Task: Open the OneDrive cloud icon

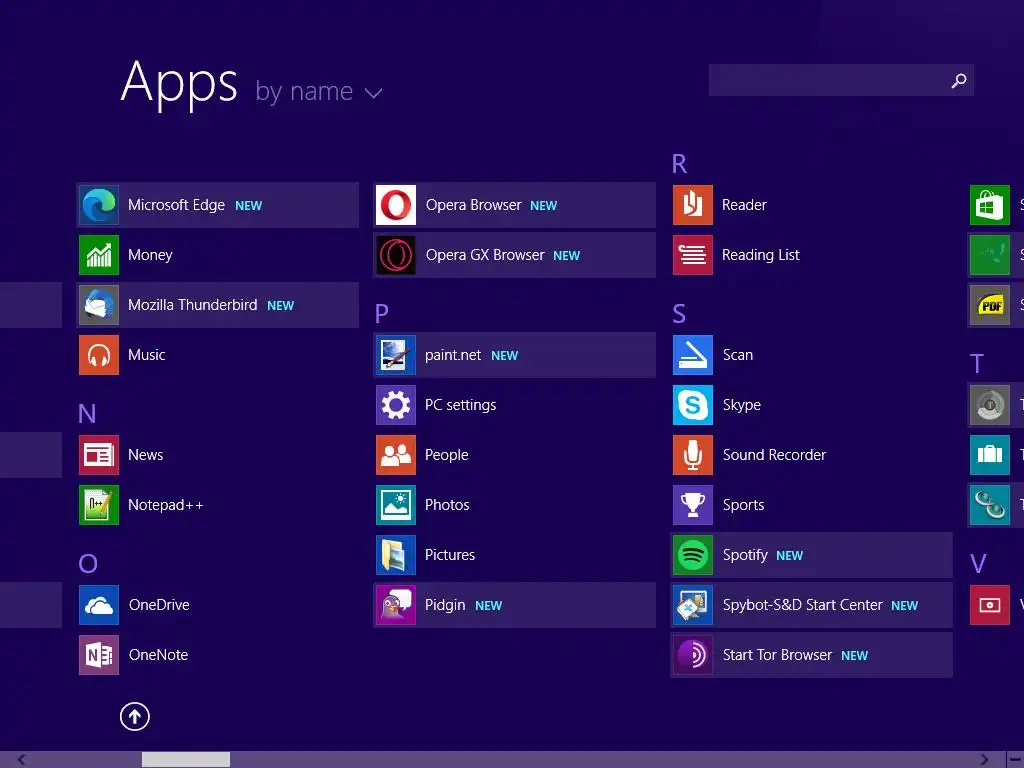Action: (99, 605)
